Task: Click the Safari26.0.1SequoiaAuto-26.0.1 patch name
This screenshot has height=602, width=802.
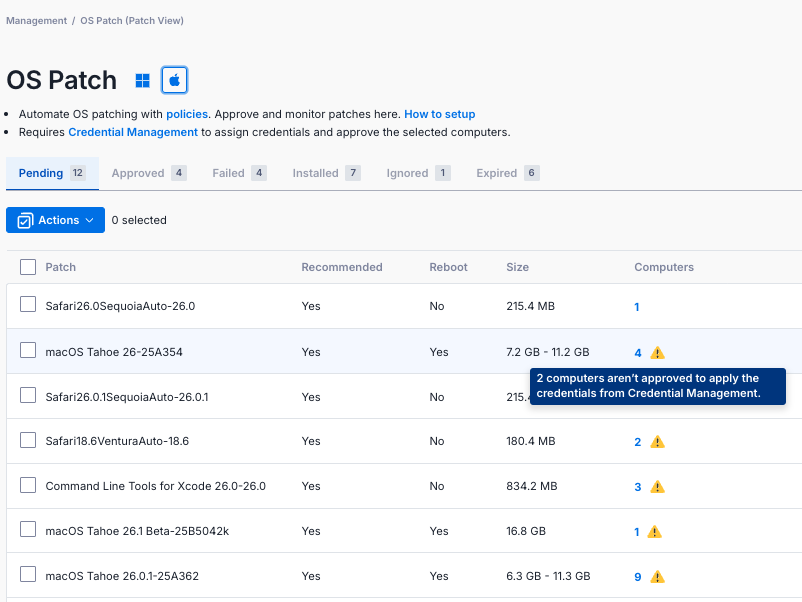Action: pyautogui.click(x=127, y=397)
